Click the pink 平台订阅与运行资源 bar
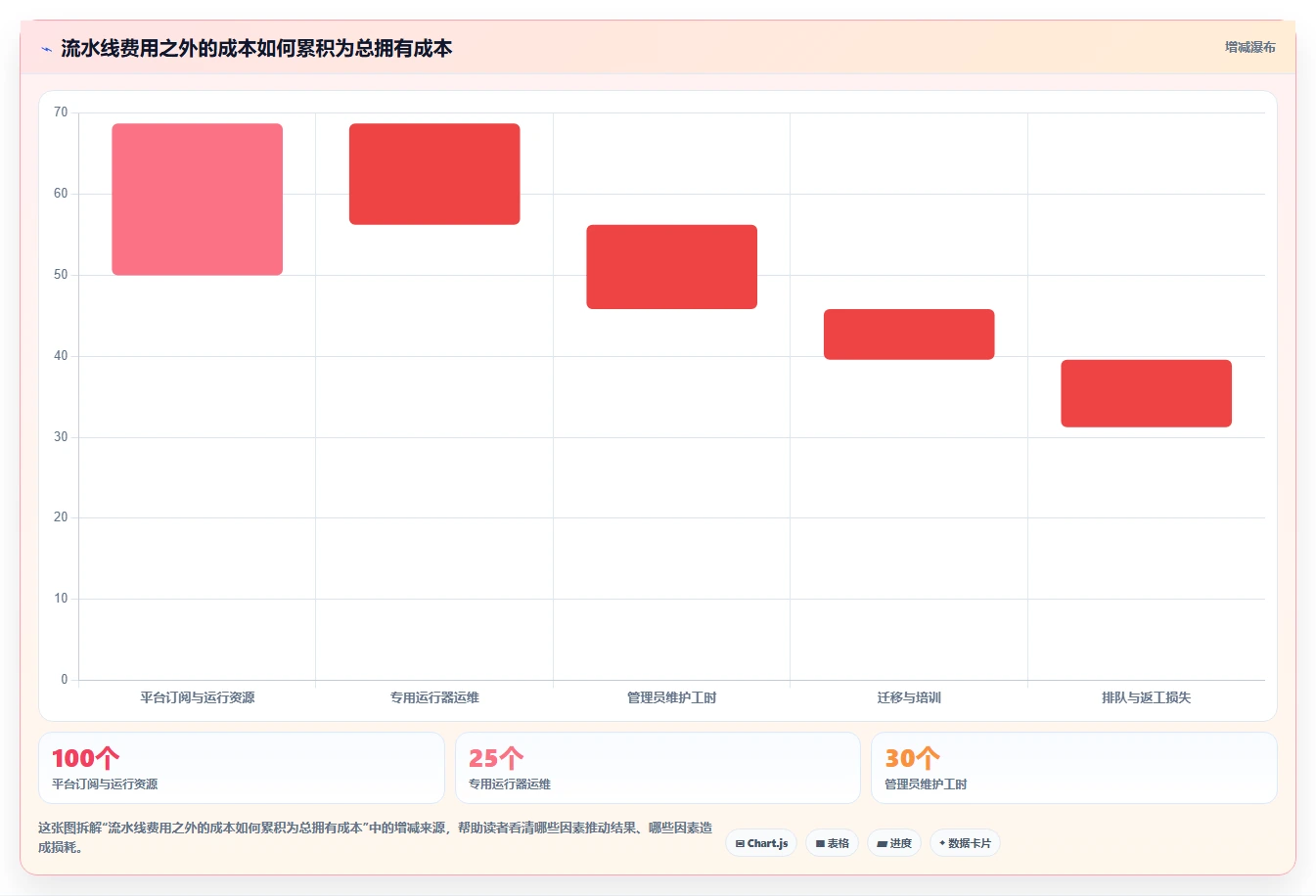1316x896 pixels. pos(198,200)
